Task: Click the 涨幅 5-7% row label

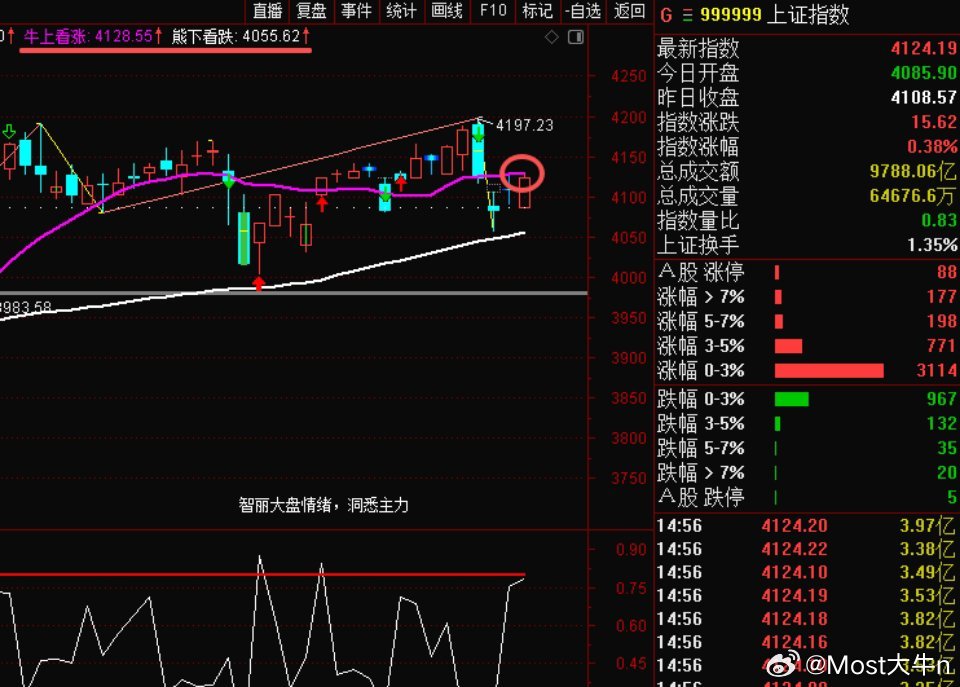Action: pos(701,321)
